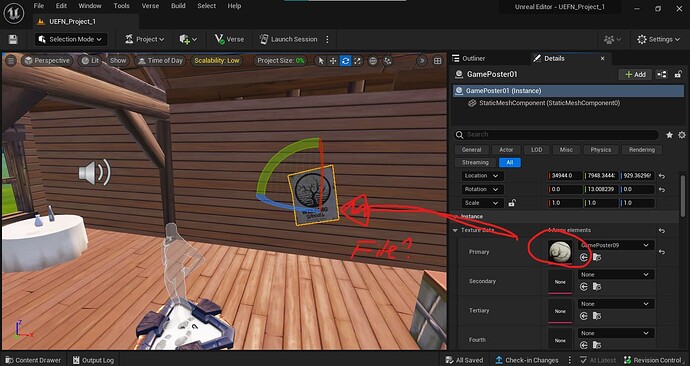690x366 pixels.
Task: Click the audio speaker actor in viewport
Action: [94, 172]
